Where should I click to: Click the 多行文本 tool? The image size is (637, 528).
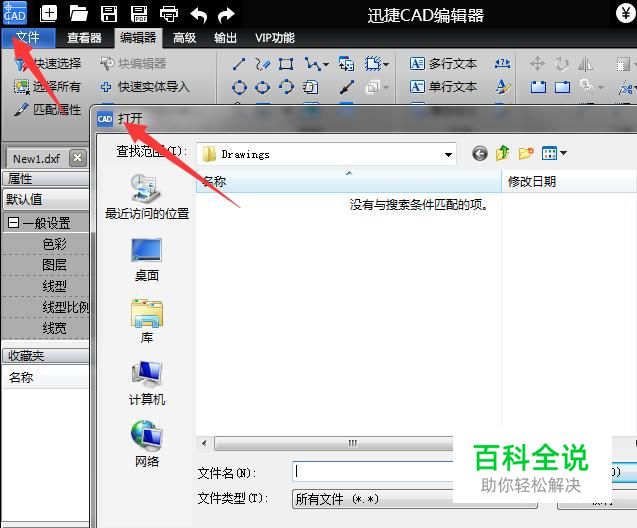443,63
